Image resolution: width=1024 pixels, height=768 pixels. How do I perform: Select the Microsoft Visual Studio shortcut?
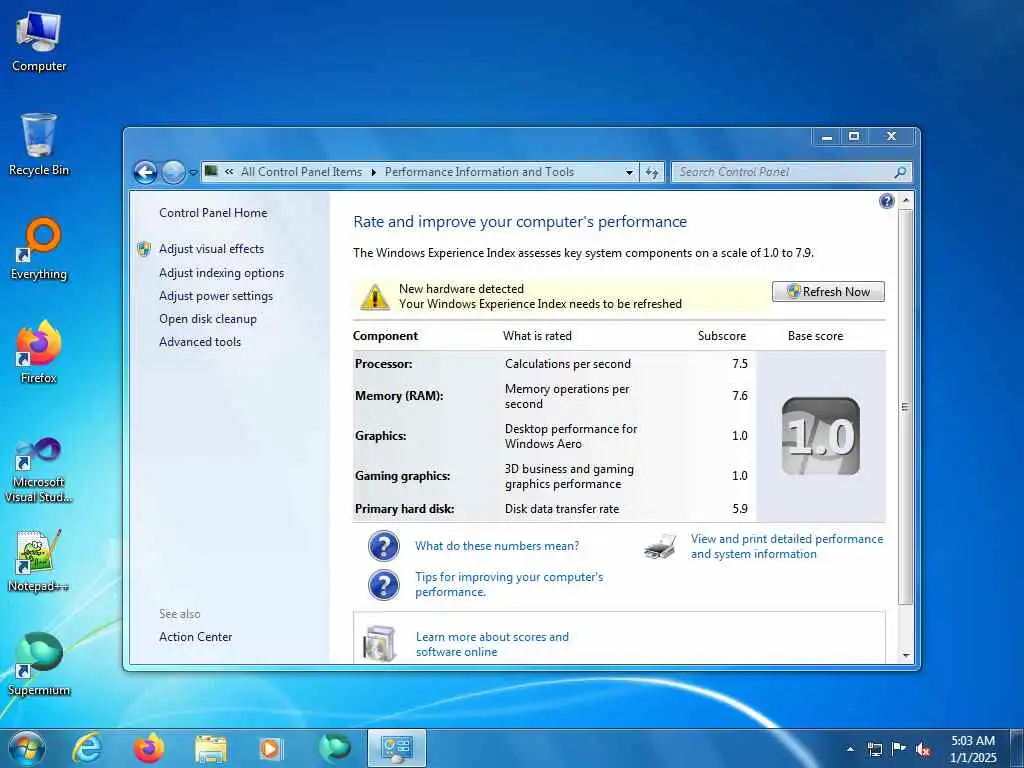click(39, 470)
